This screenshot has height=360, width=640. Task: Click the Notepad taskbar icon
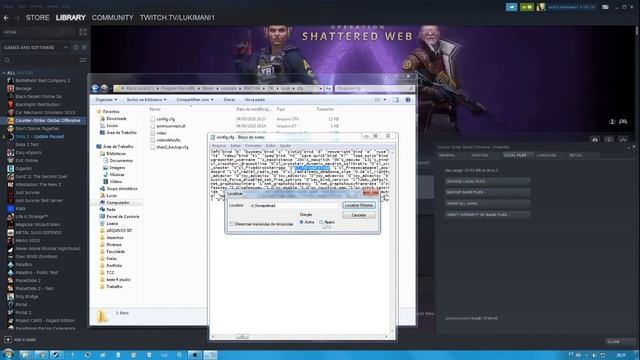tap(211, 355)
